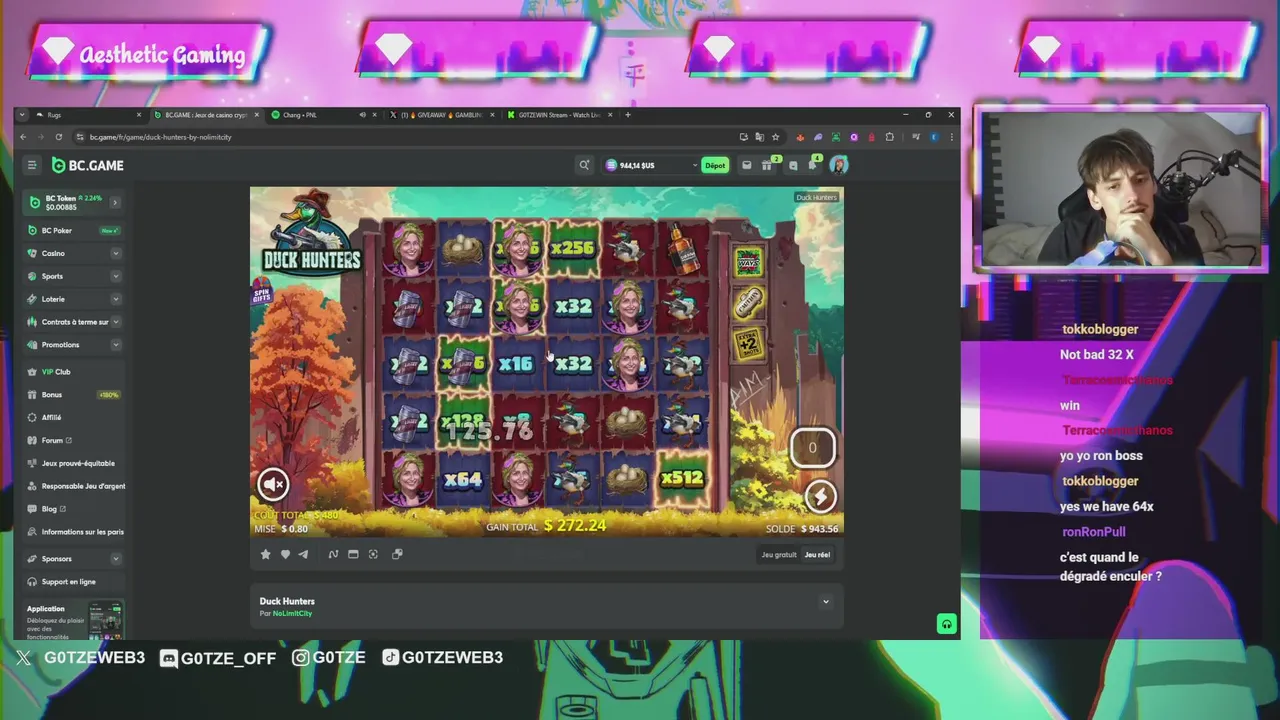1280x720 pixels.
Task: Click the BC.GAME logo
Action: pos(88,165)
